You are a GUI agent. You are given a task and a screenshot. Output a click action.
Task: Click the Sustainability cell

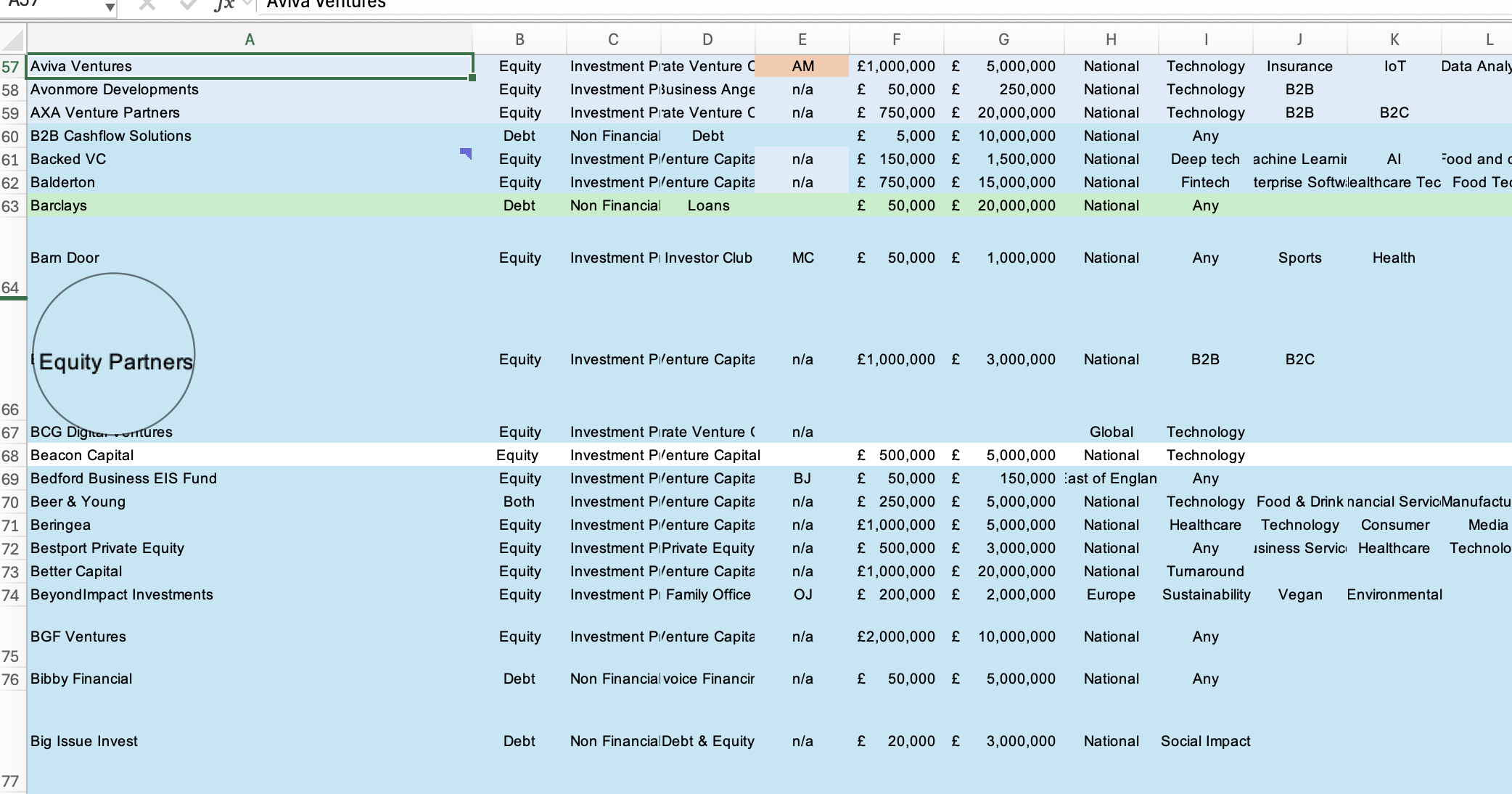click(x=1206, y=594)
